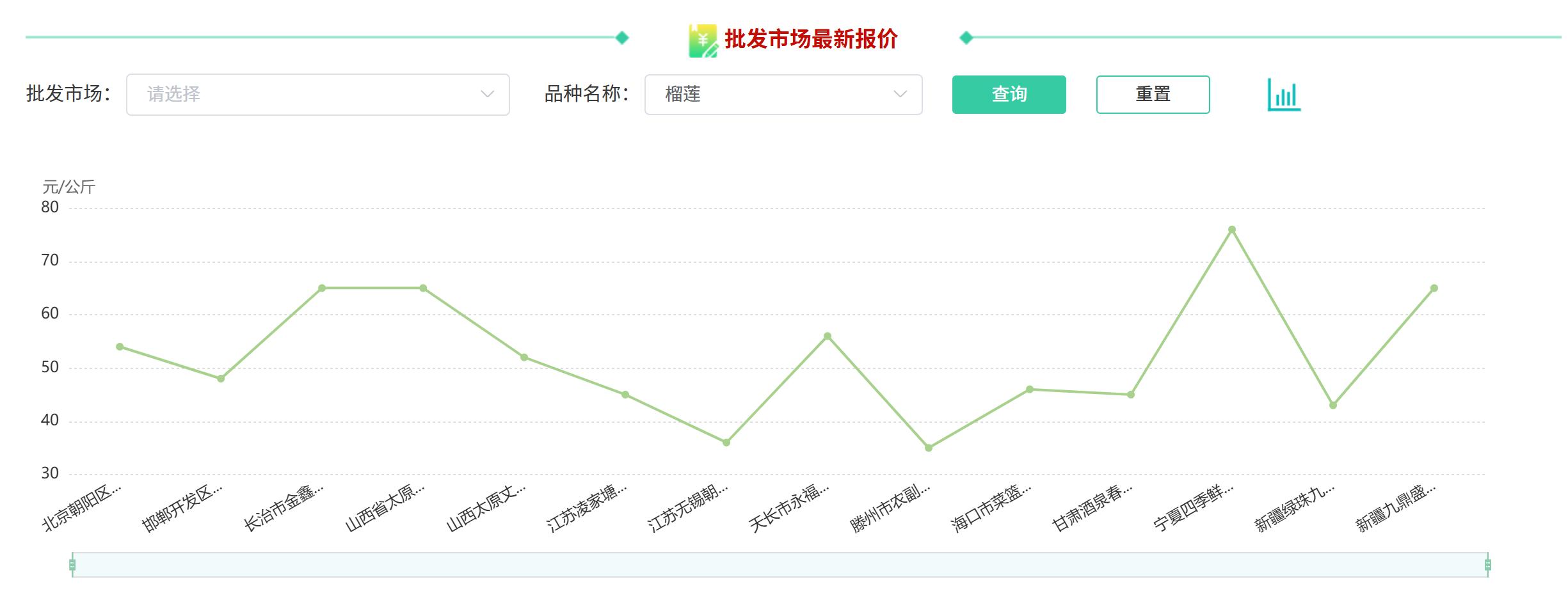Image resolution: width=1568 pixels, height=591 pixels.
Task: Expand the 品种名称 dropdown showing 榴莲
Action: 782,95
